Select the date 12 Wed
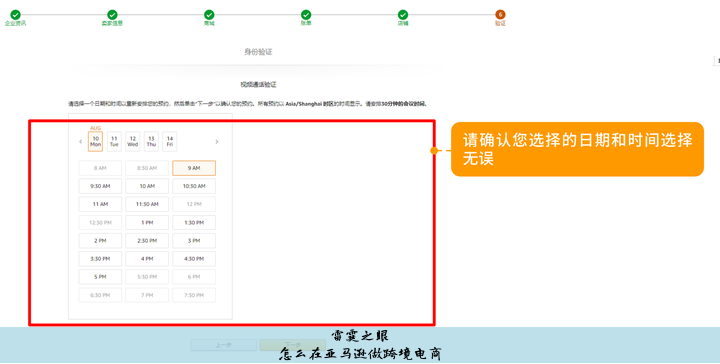 coord(133,141)
